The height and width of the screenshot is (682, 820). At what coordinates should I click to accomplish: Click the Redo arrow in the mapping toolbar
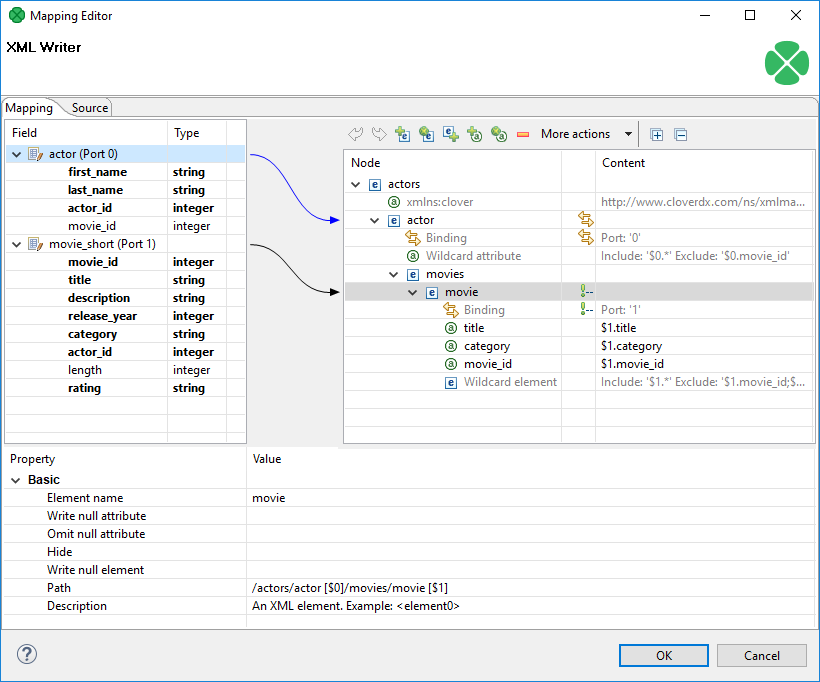coord(379,134)
